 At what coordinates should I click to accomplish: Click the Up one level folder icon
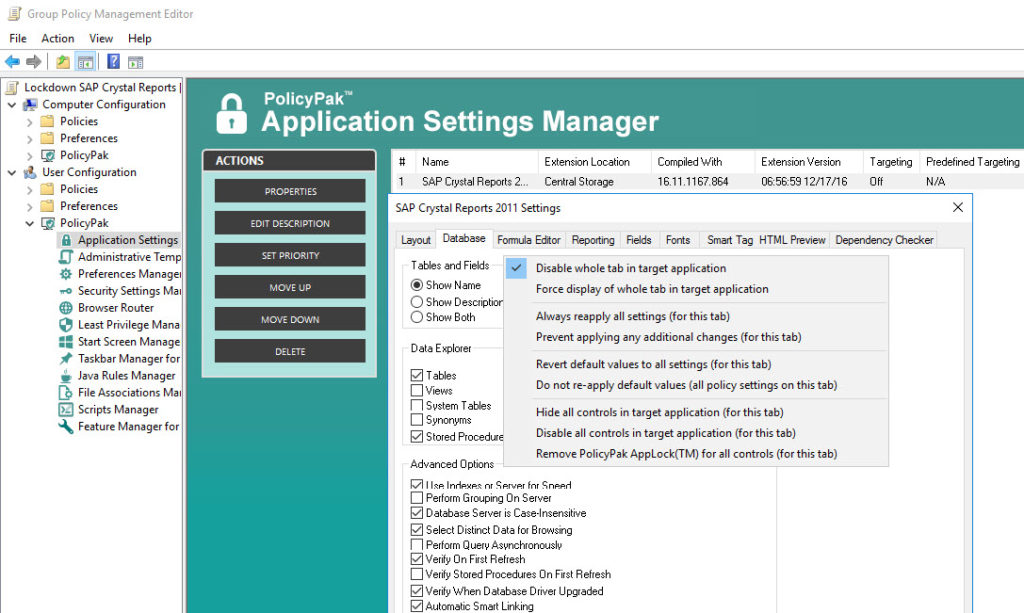pos(63,62)
